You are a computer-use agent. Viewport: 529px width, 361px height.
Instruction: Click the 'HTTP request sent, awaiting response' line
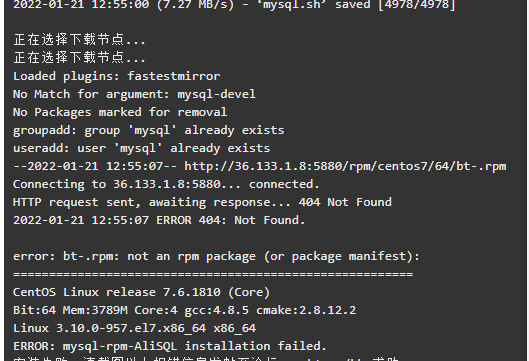pyautogui.click(x=202, y=202)
